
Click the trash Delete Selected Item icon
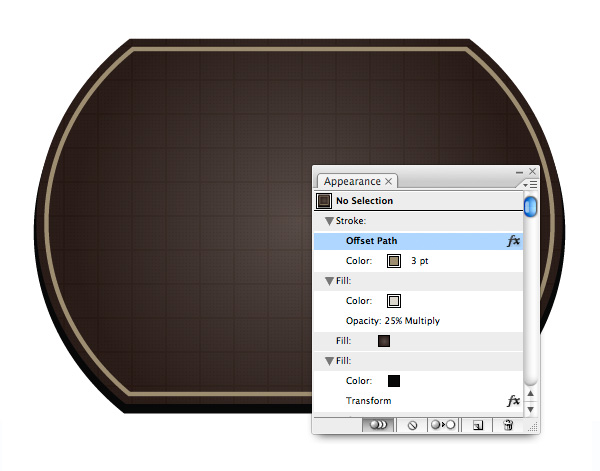(507, 424)
